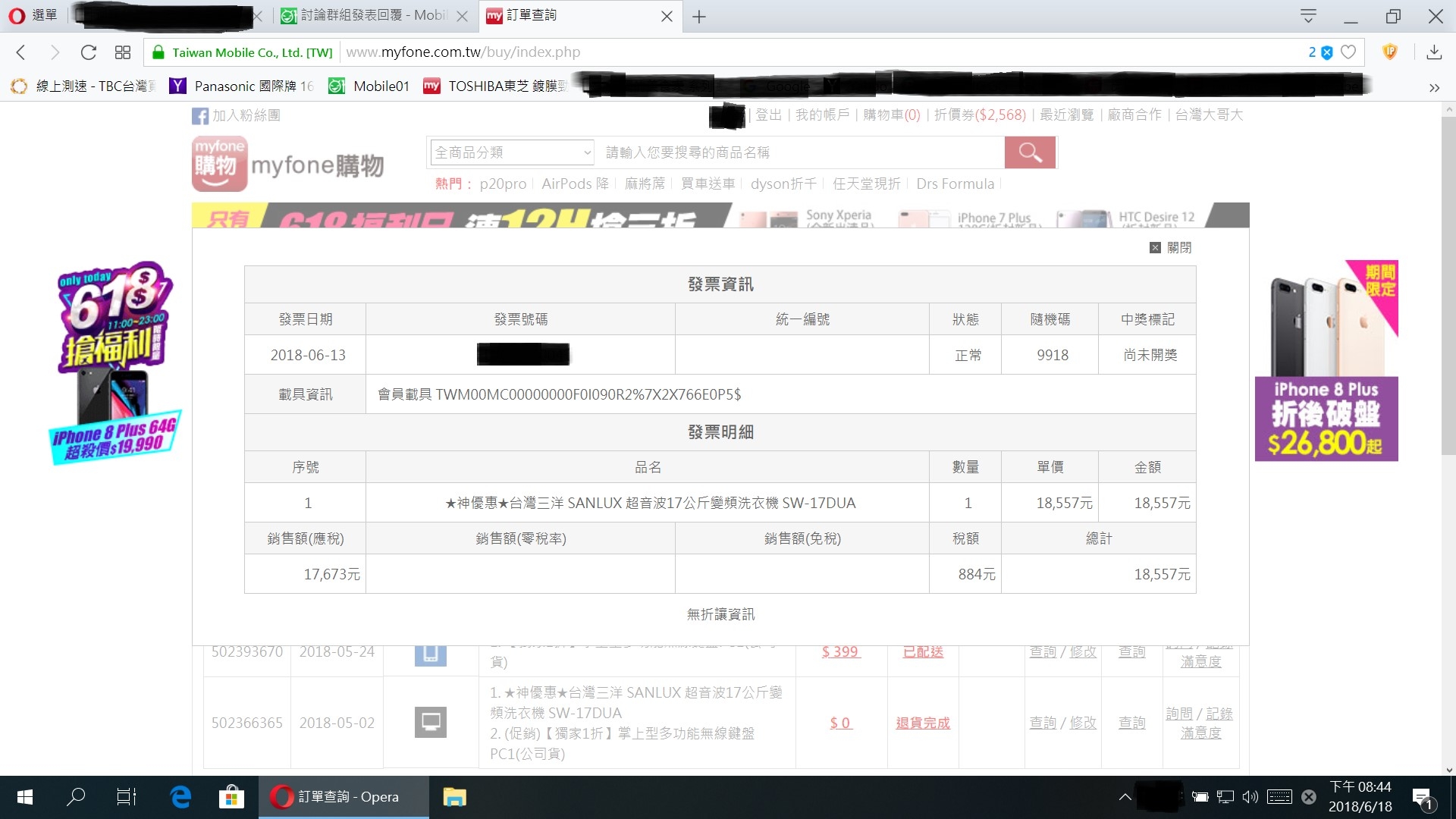Click the blocked ads counter badge
Image resolution: width=1456 pixels, height=819 pixels.
pyautogui.click(x=1320, y=52)
